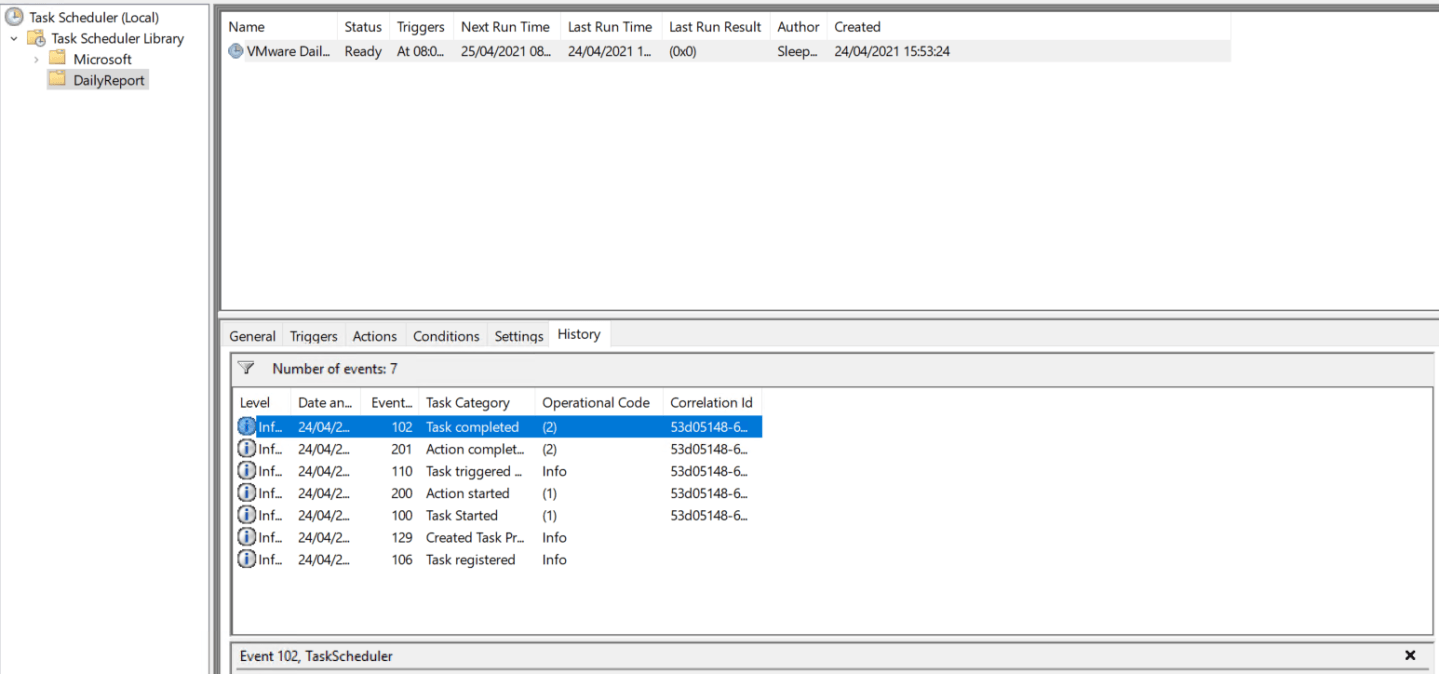Click info icon on Task completed row
This screenshot has width=1439, height=674.
point(246,427)
